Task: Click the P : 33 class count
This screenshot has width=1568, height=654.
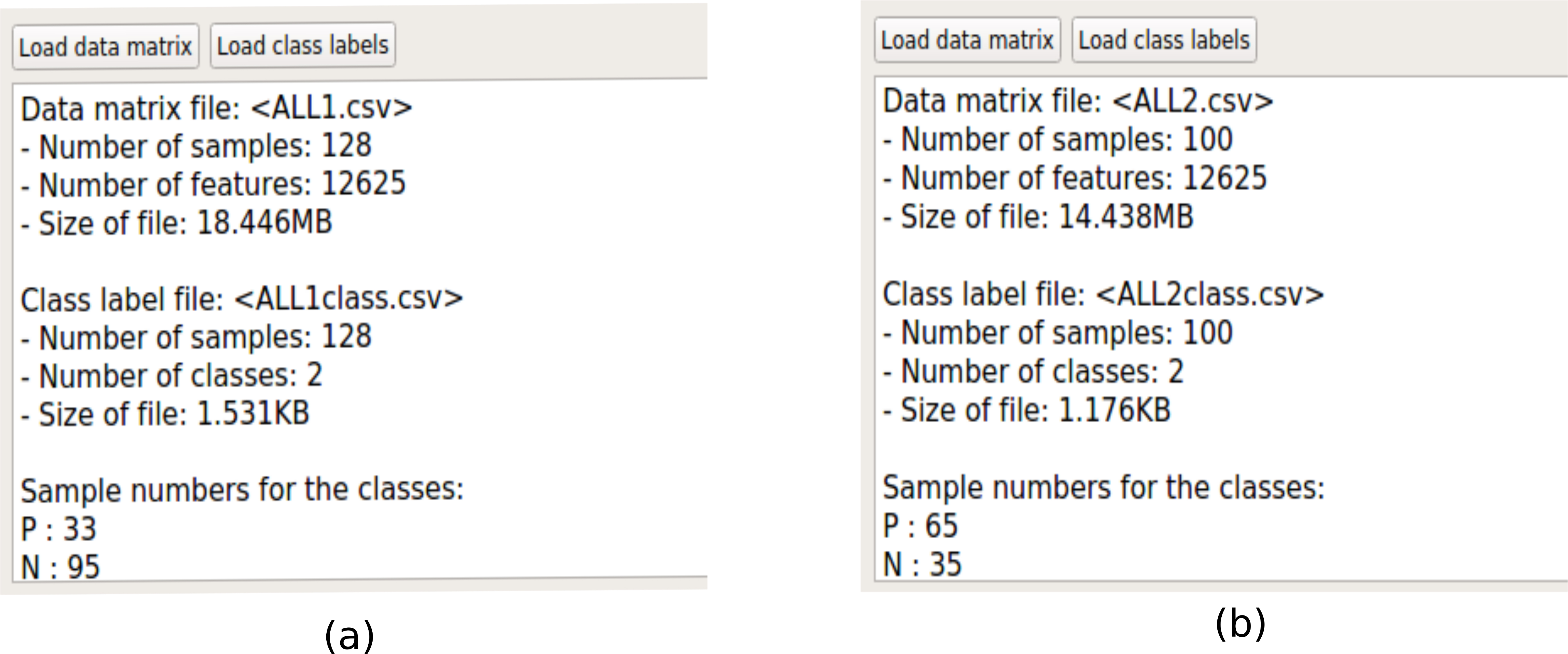Action: click(x=59, y=529)
